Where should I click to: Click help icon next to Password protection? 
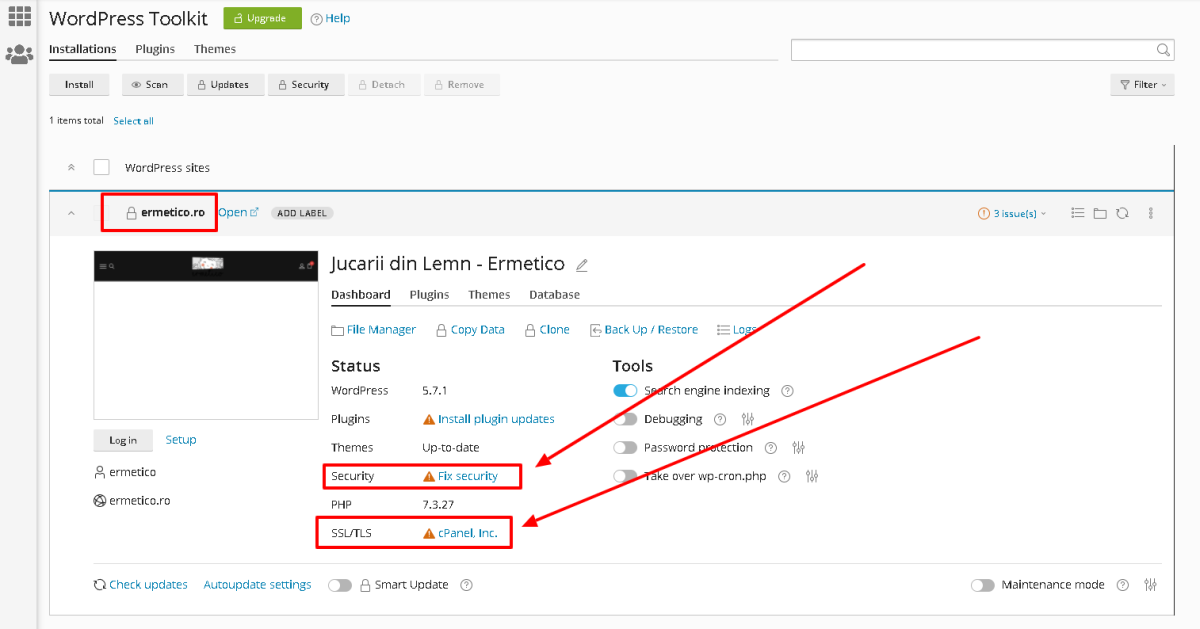tap(771, 448)
